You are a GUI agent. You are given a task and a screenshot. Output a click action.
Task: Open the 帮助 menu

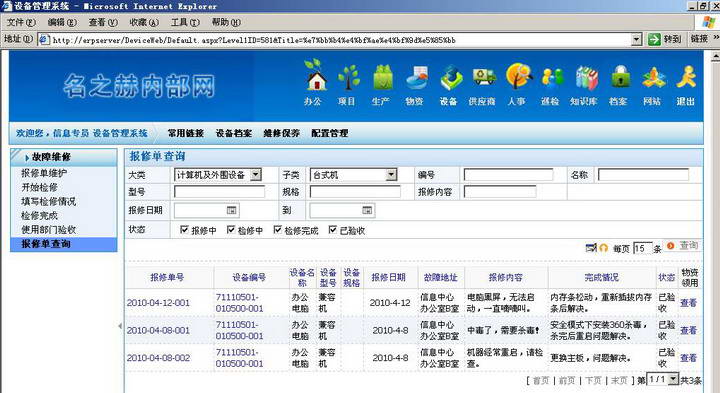click(x=226, y=22)
